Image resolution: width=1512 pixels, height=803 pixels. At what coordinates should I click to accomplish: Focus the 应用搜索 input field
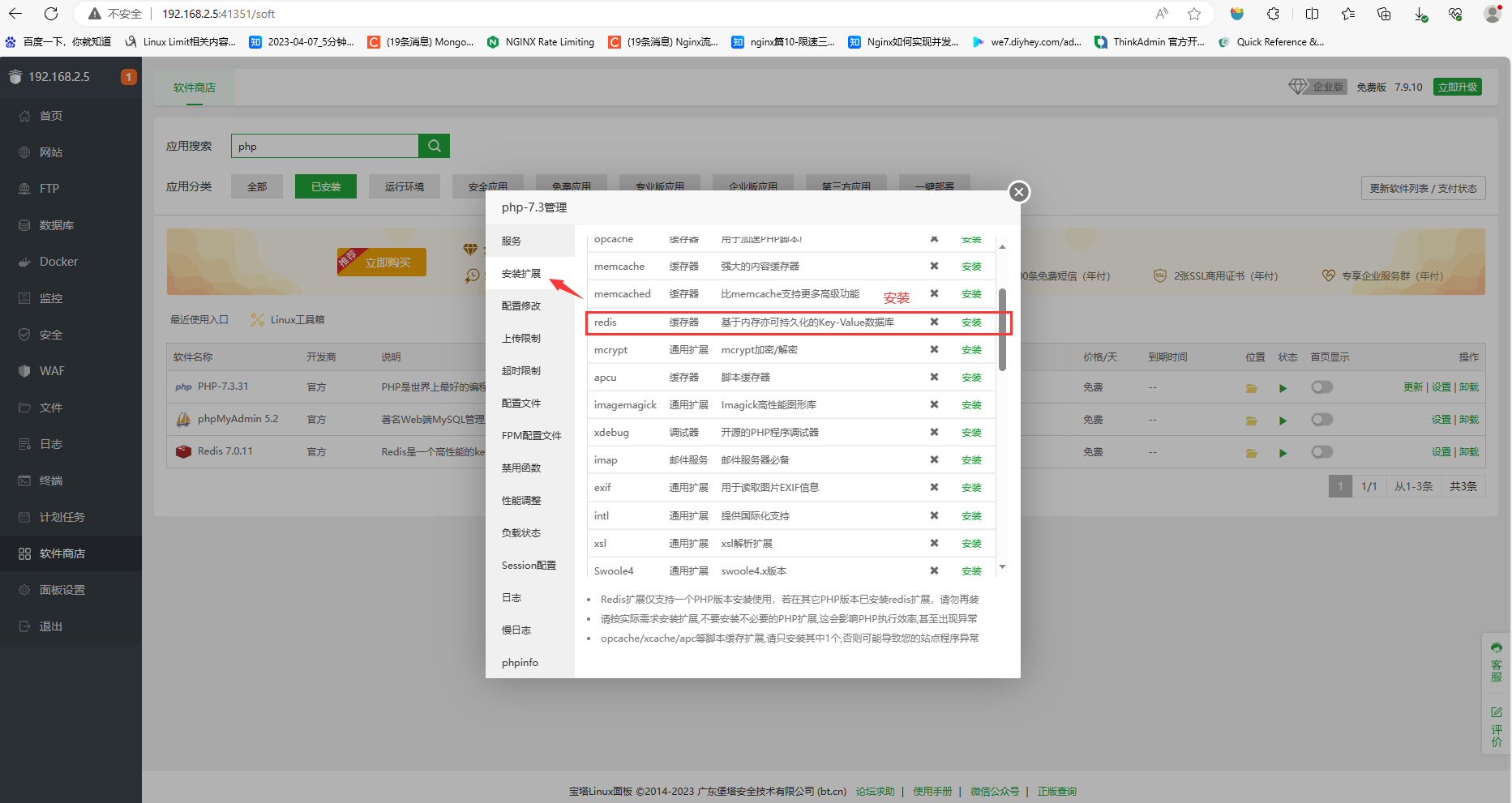[325, 146]
